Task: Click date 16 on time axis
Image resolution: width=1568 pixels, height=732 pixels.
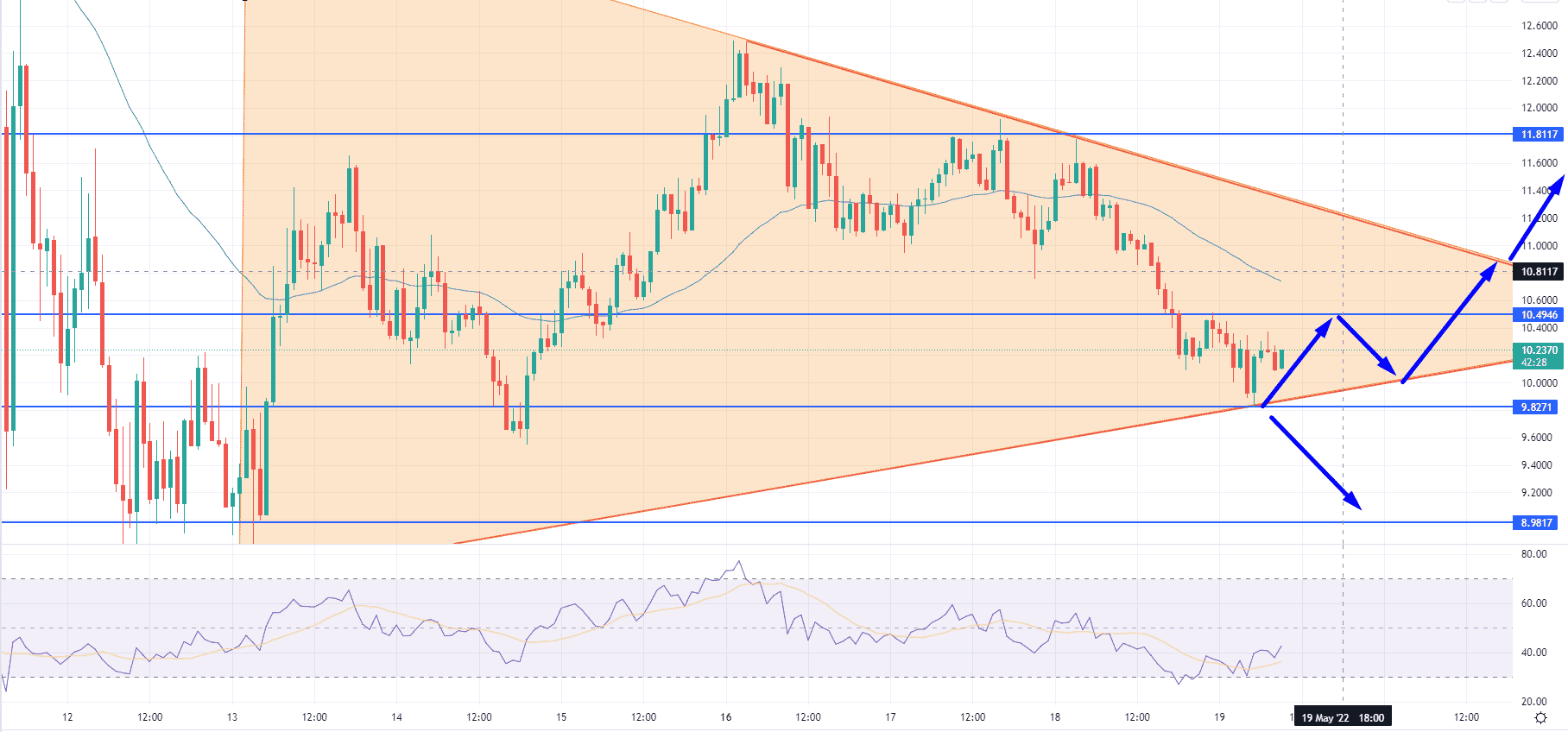Action: click(x=725, y=717)
